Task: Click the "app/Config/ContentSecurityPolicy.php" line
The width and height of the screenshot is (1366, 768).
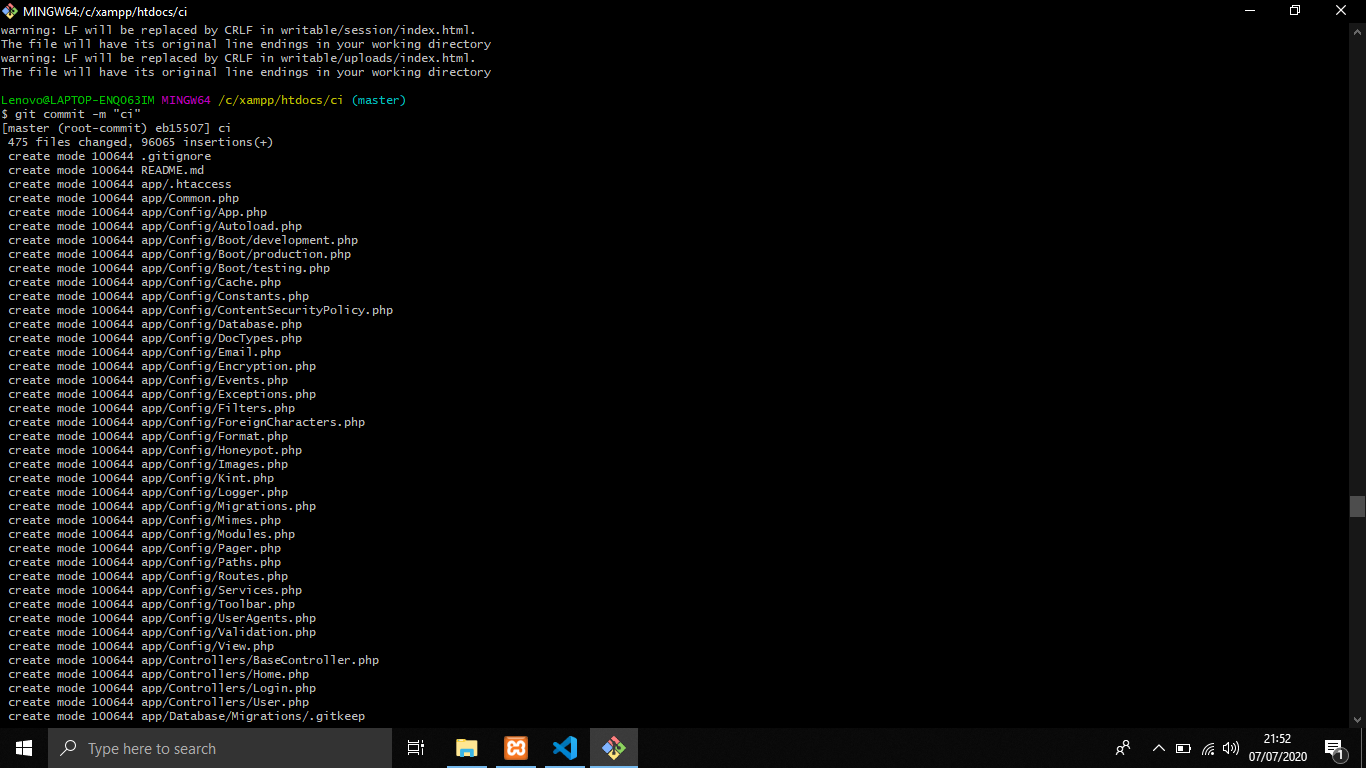Action: pyautogui.click(x=200, y=310)
